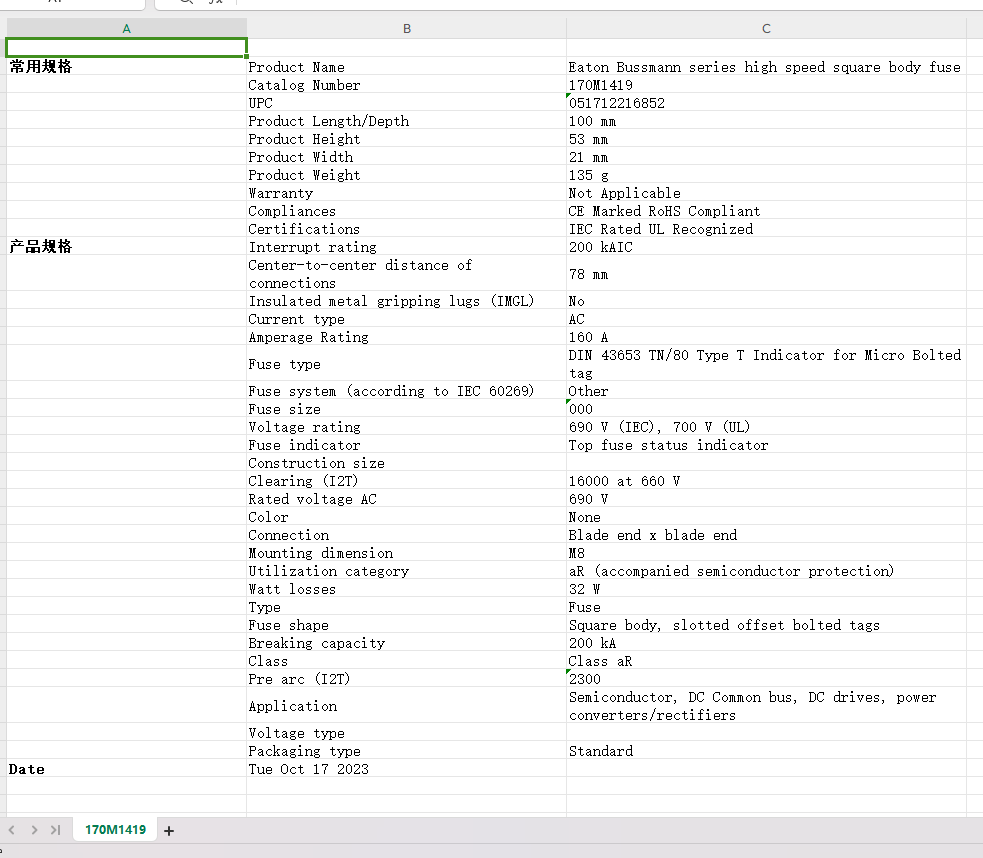This screenshot has width=983, height=858.
Task: Select the '100 mm' value cell
Action: 766,120
